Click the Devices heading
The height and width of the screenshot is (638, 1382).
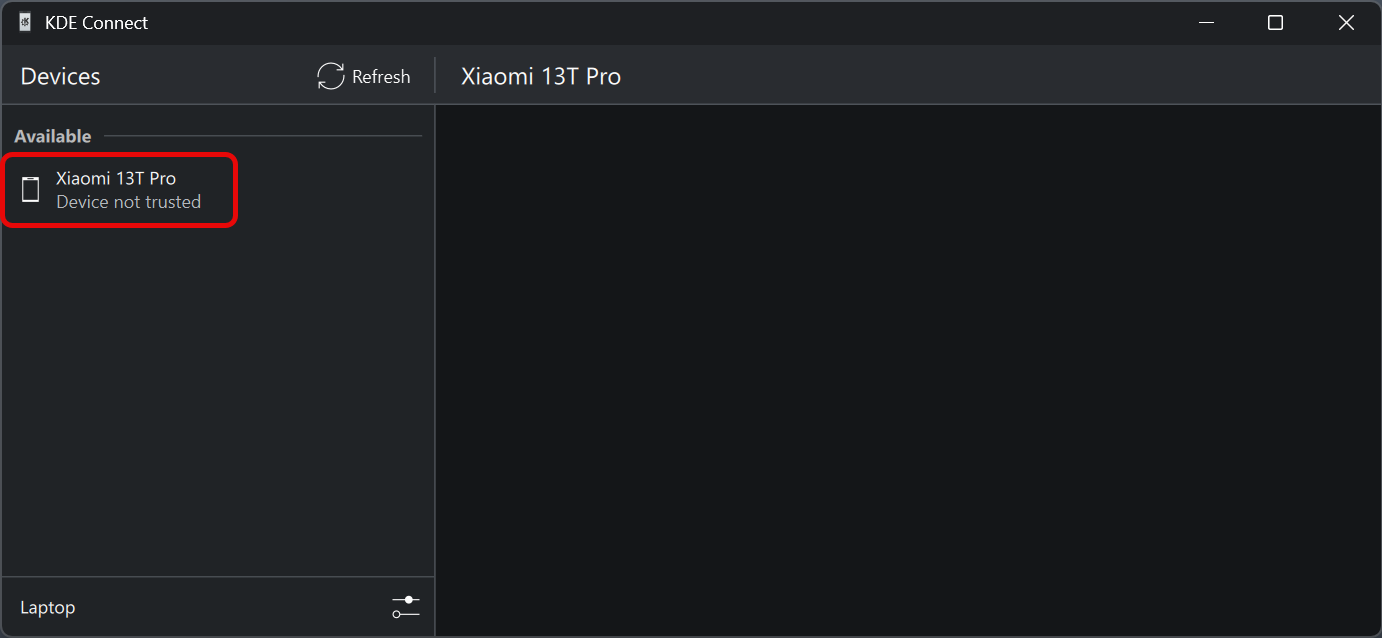point(60,77)
